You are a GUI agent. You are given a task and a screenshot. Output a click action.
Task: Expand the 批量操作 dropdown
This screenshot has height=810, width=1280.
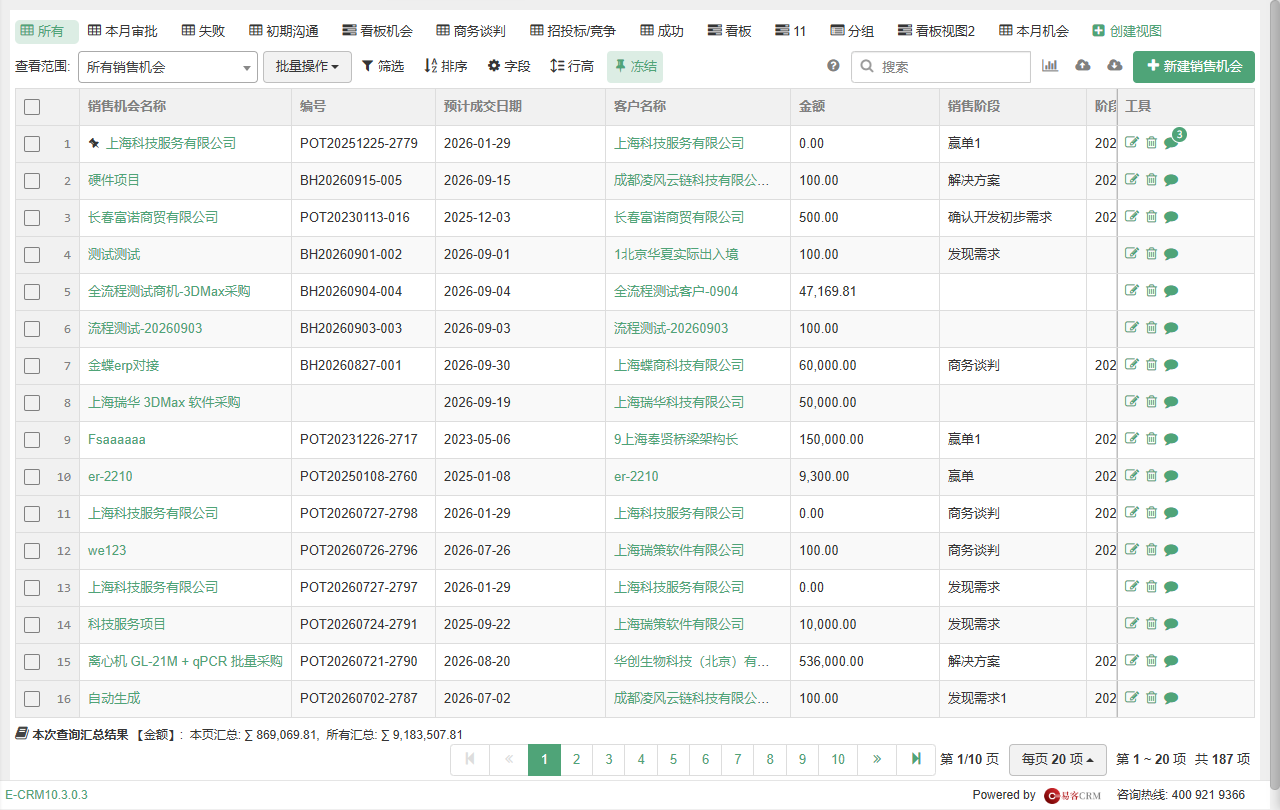point(307,67)
